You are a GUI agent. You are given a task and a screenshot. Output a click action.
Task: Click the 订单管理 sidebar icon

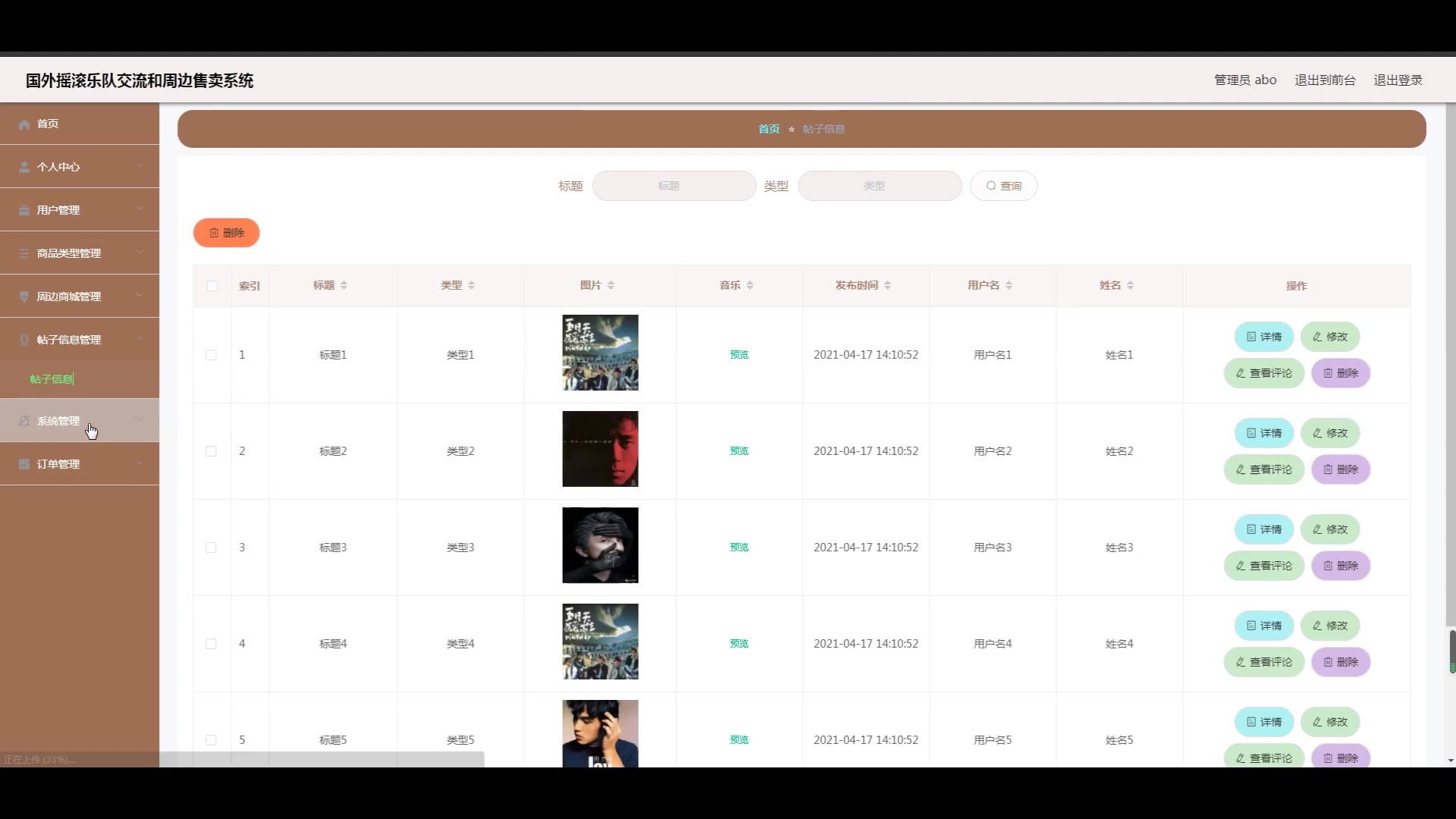coord(24,464)
